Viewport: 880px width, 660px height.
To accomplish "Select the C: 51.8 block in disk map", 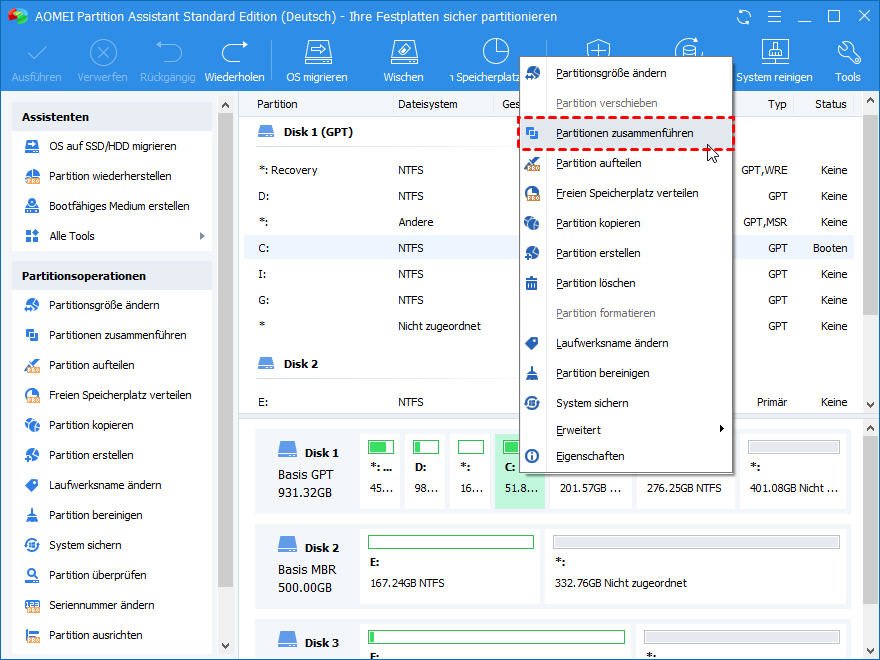I will click(520, 470).
